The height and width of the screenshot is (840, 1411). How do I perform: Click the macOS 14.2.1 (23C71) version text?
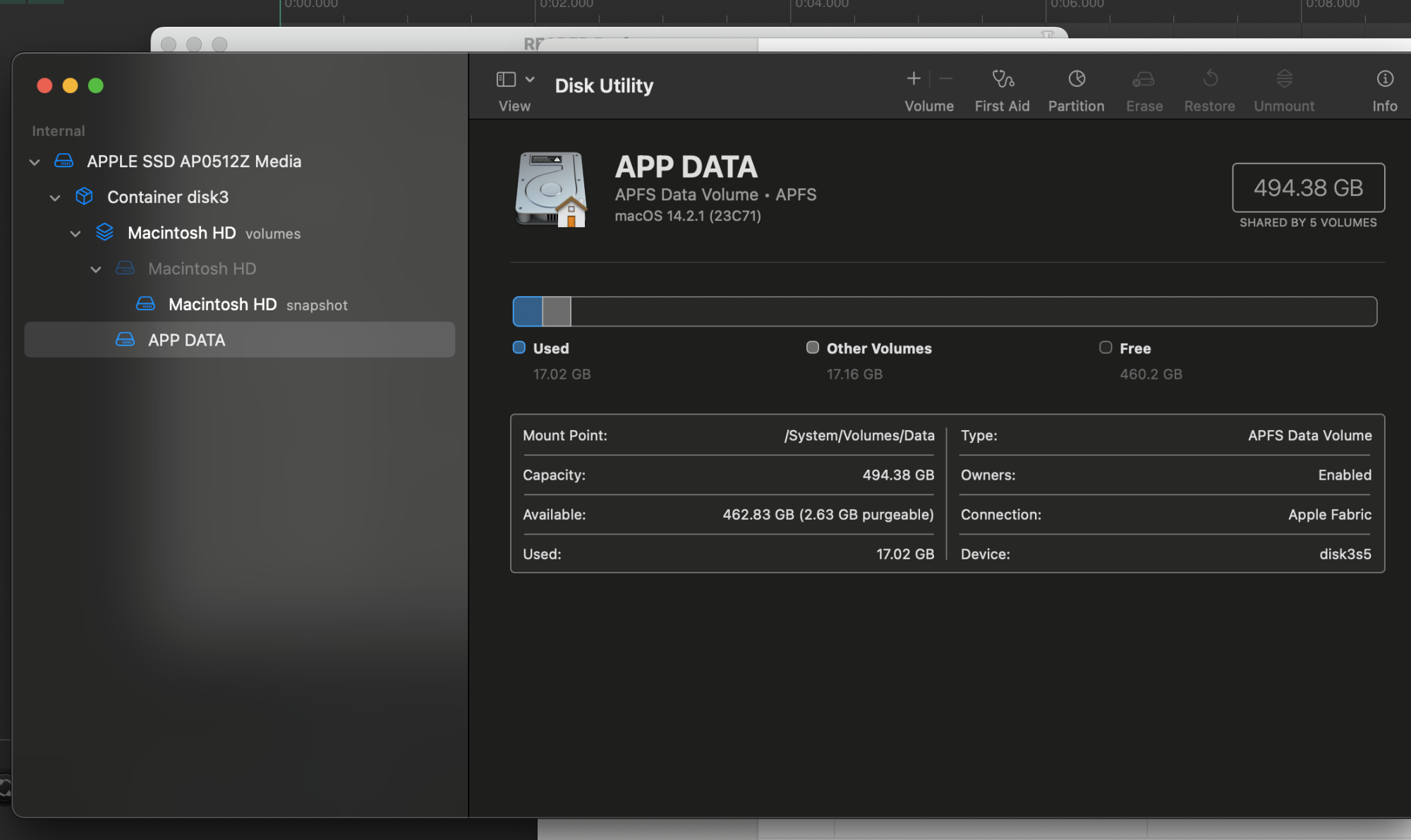pyautogui.click(x=688, y=216)
